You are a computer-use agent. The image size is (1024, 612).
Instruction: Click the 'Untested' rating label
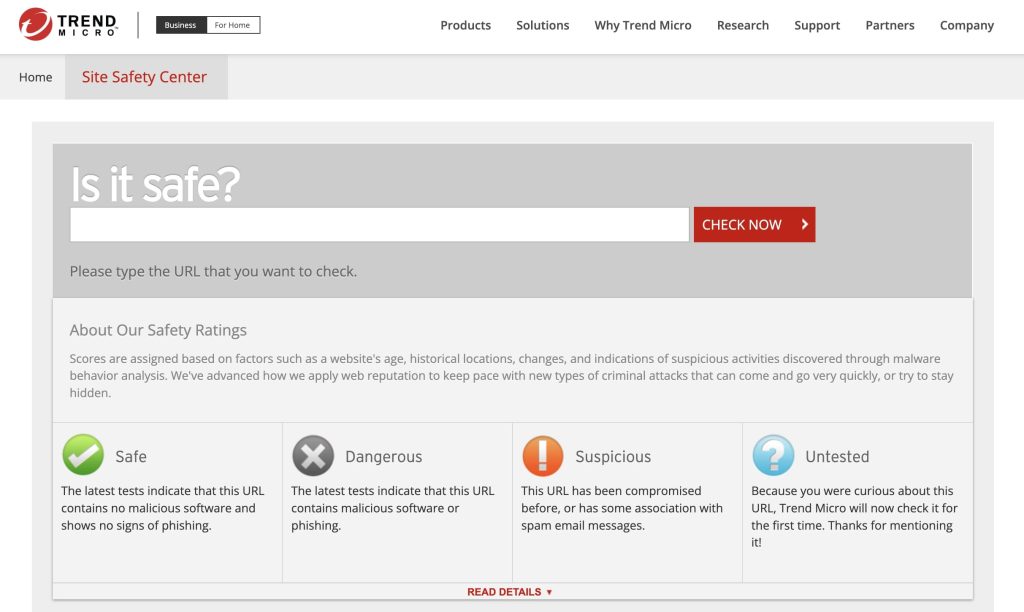(x=837, y=457)
